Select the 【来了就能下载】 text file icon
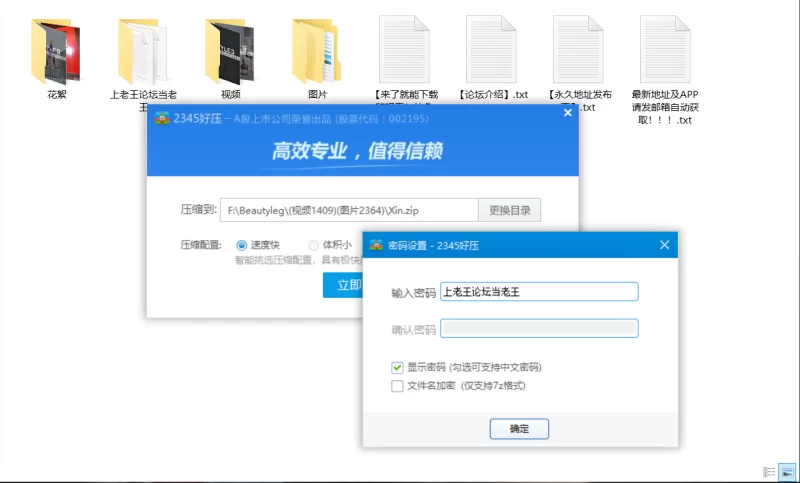 point(404,49)
